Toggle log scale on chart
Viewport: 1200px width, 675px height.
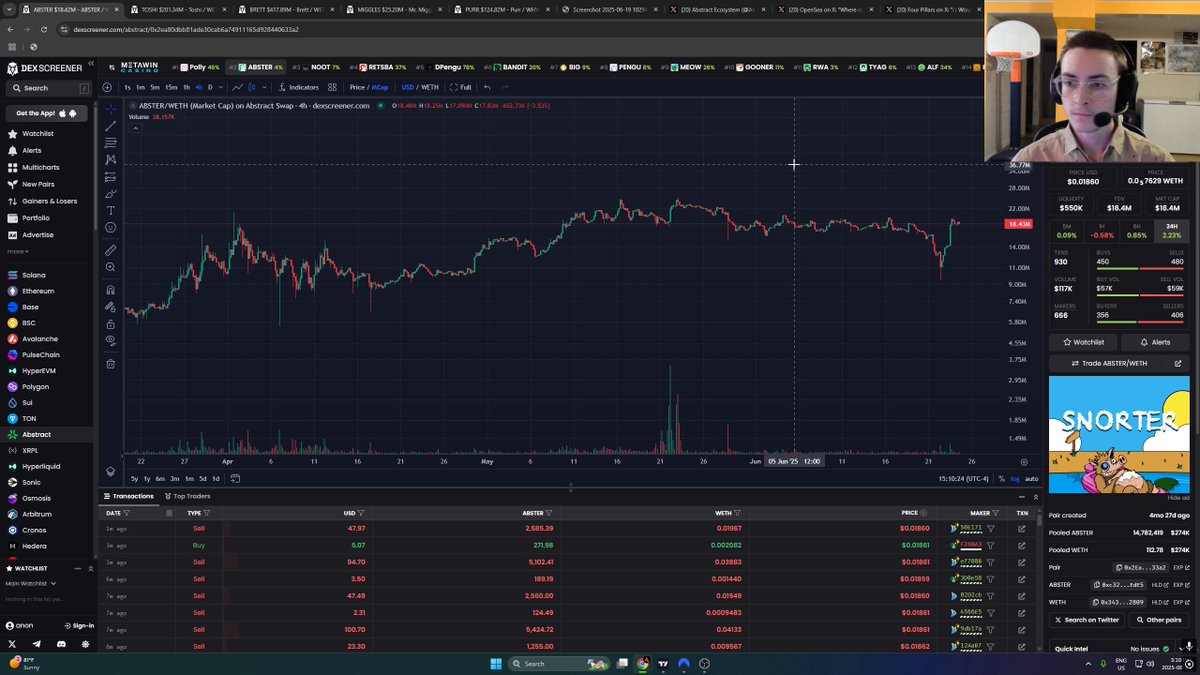[1015, 479]
